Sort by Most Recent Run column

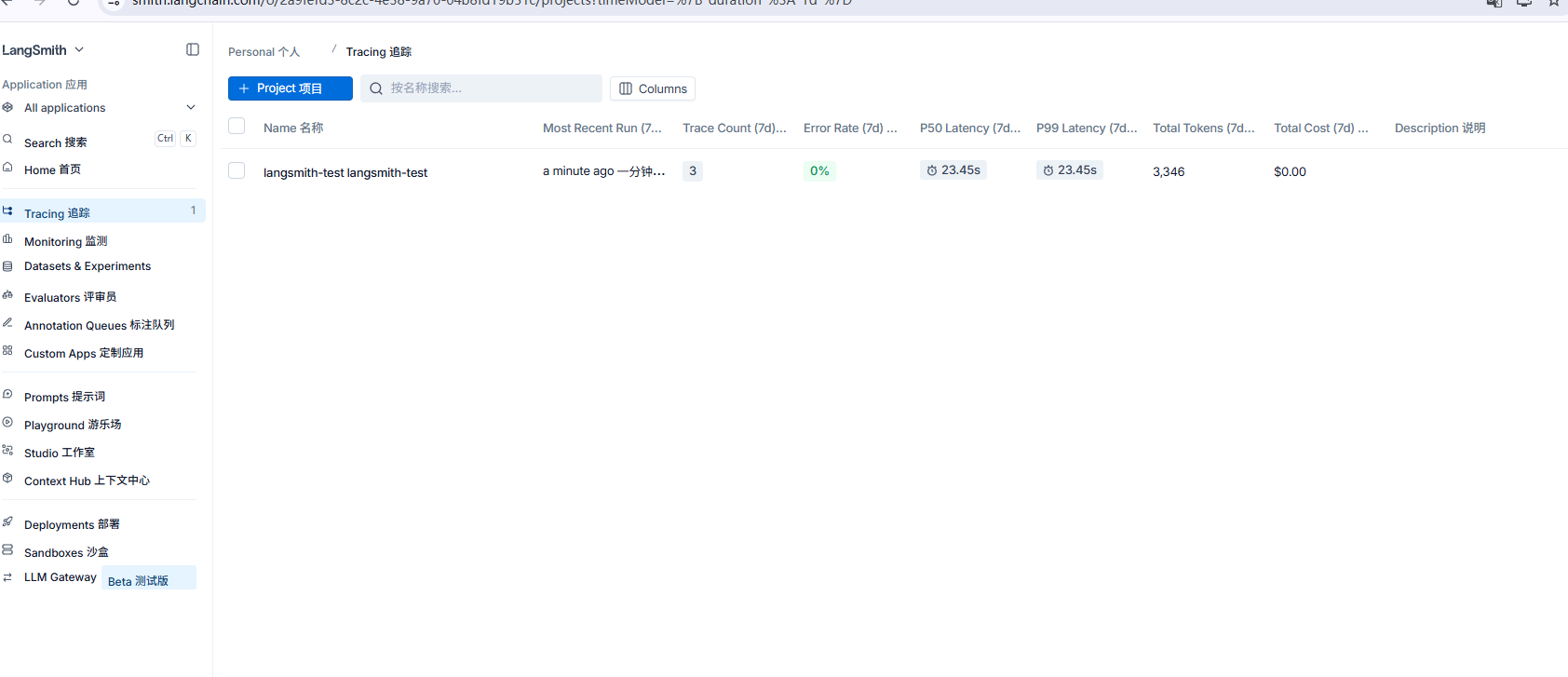click(x=602, y=128)
